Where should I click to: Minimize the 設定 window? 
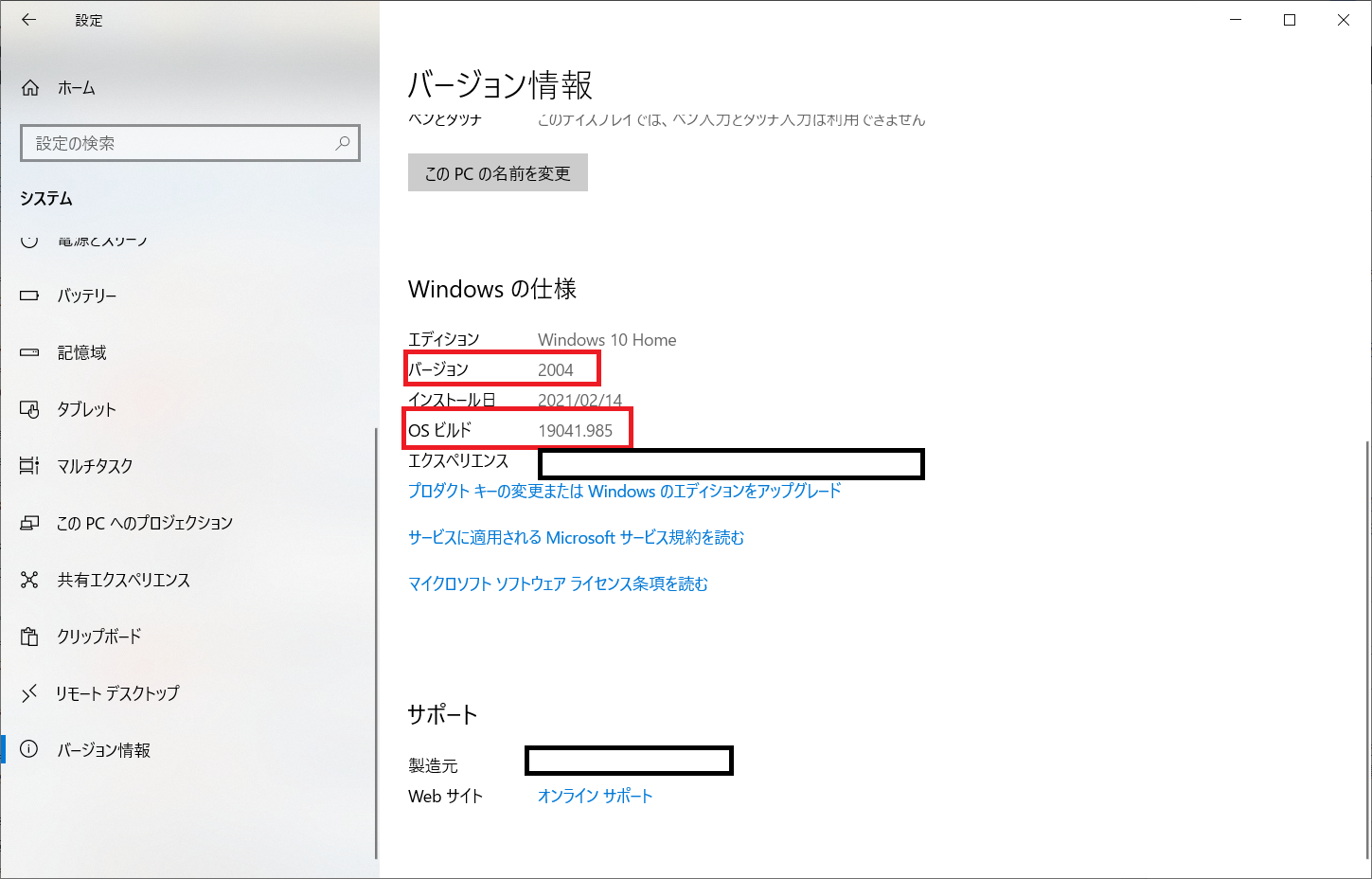point(1236,20)
